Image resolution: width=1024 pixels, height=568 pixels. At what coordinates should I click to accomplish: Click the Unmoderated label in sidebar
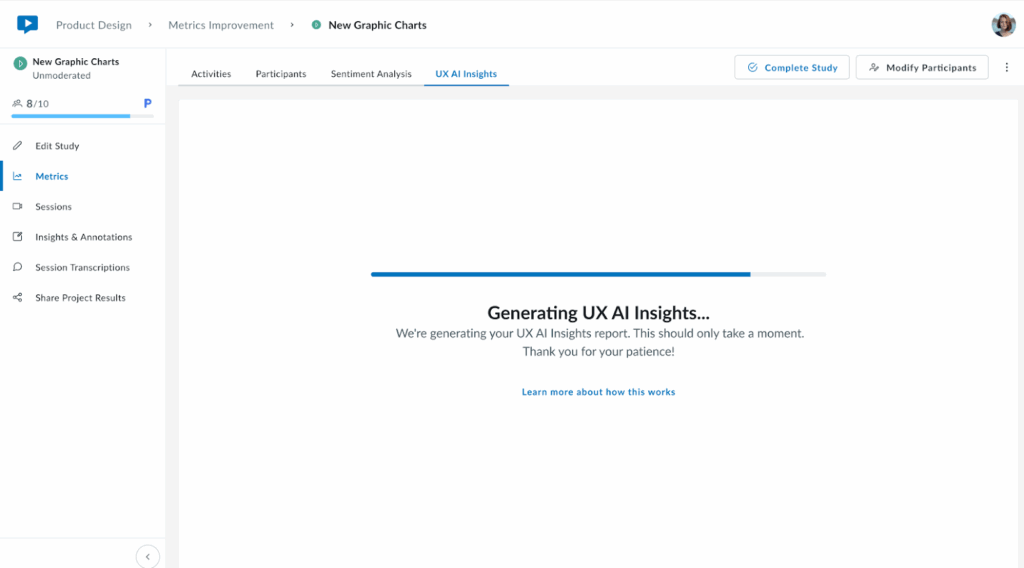61,76
